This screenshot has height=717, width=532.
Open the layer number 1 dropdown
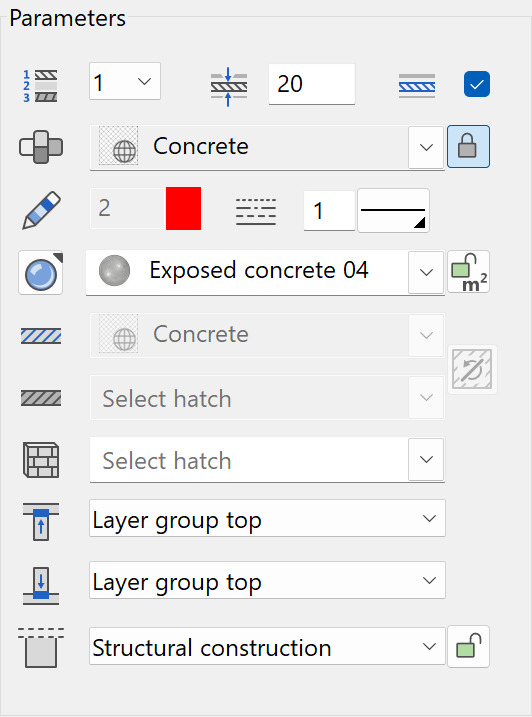[x=125, y=81]
